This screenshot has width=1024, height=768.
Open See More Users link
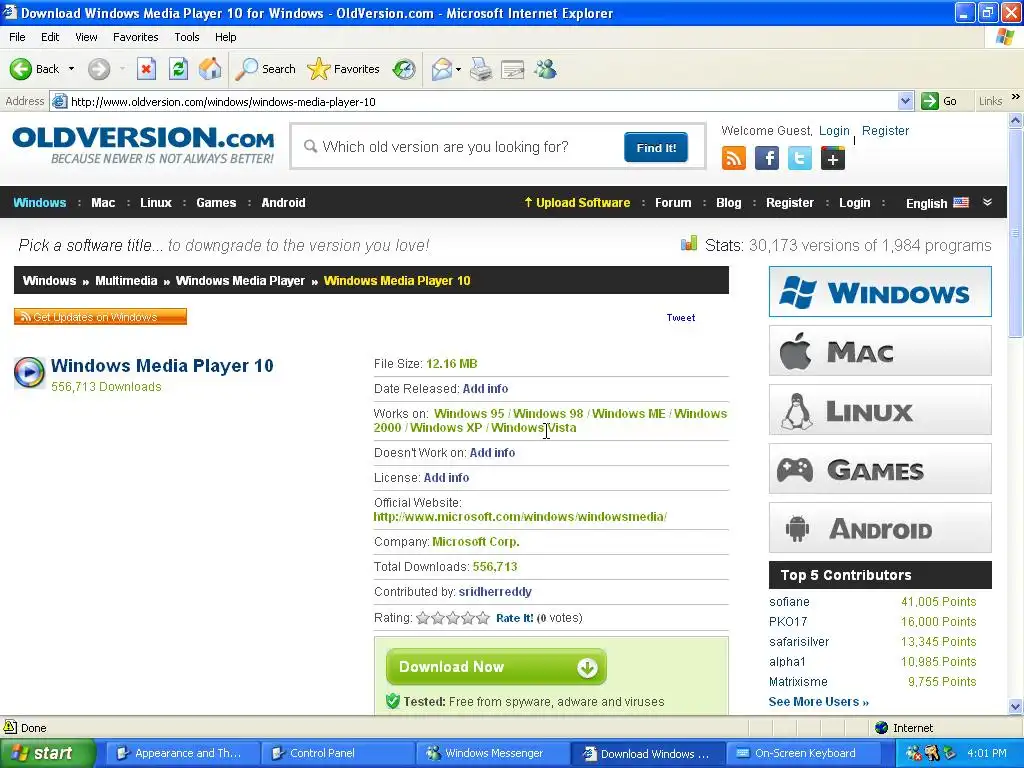point(818,701)
